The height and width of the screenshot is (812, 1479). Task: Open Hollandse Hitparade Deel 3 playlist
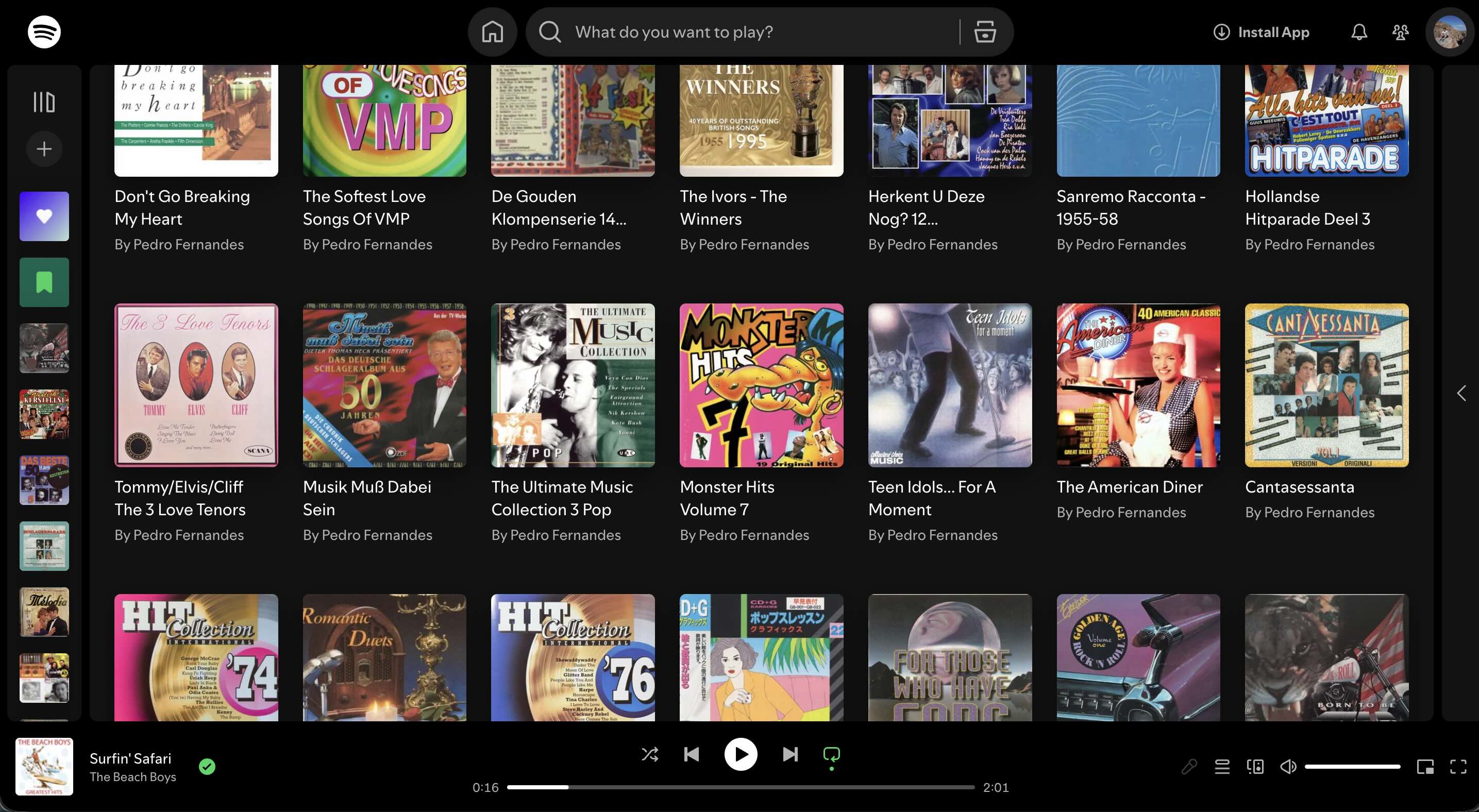[x=1326, y=121]
